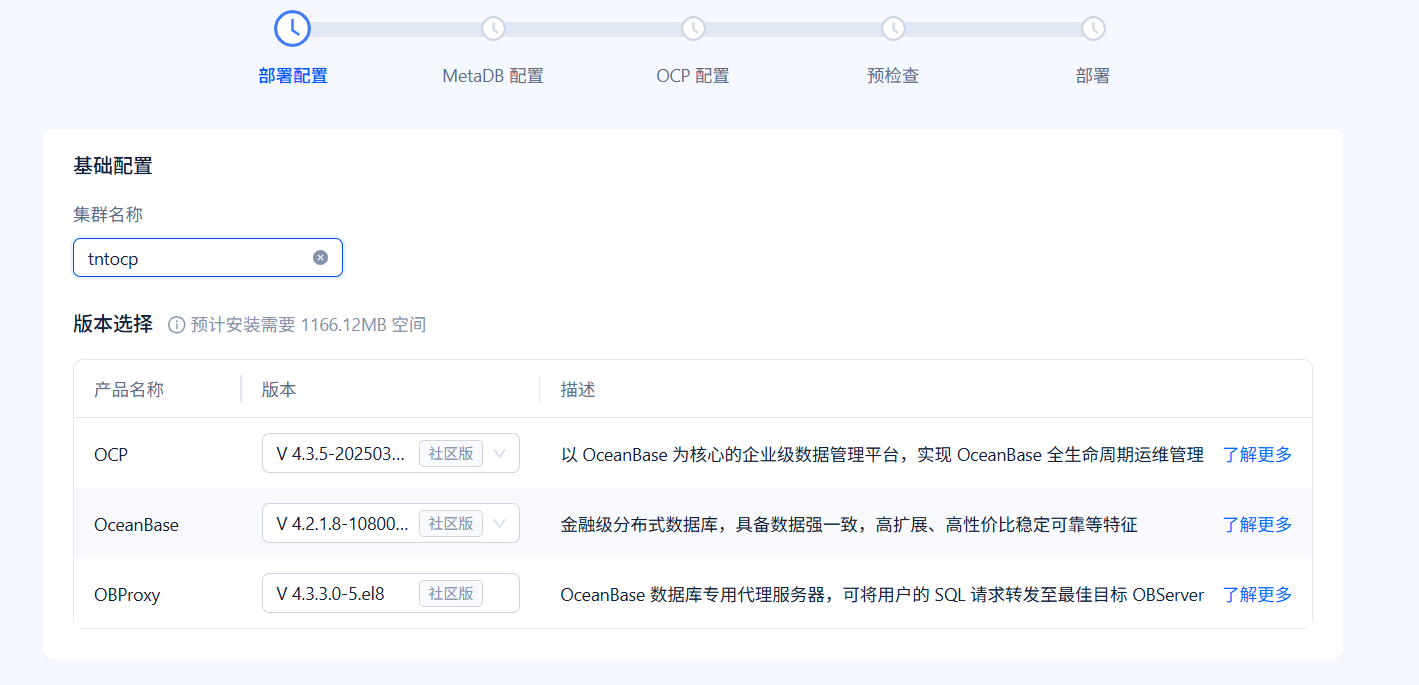Click the 部署 step clock icon
1419x685 pixels.
click(1093, 28)
